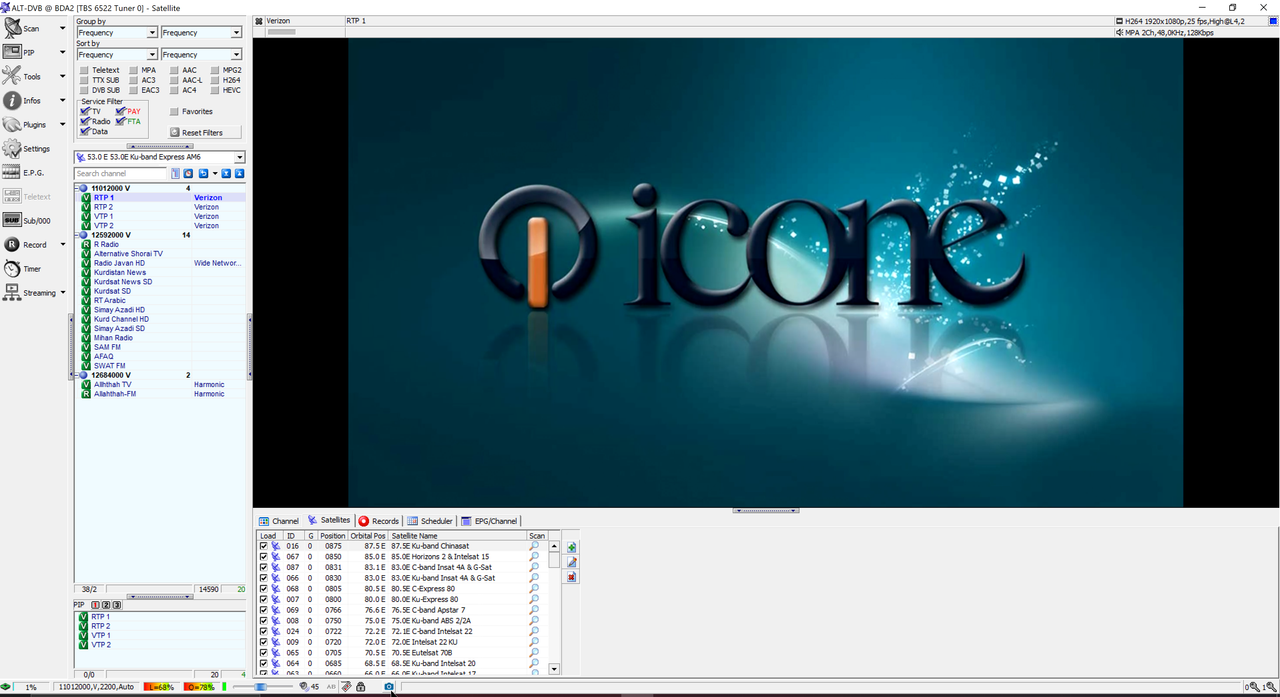Collapse the 11012000 V transponder group
The width and height of the screenshot is (1280, 697).
coord(76,188)
